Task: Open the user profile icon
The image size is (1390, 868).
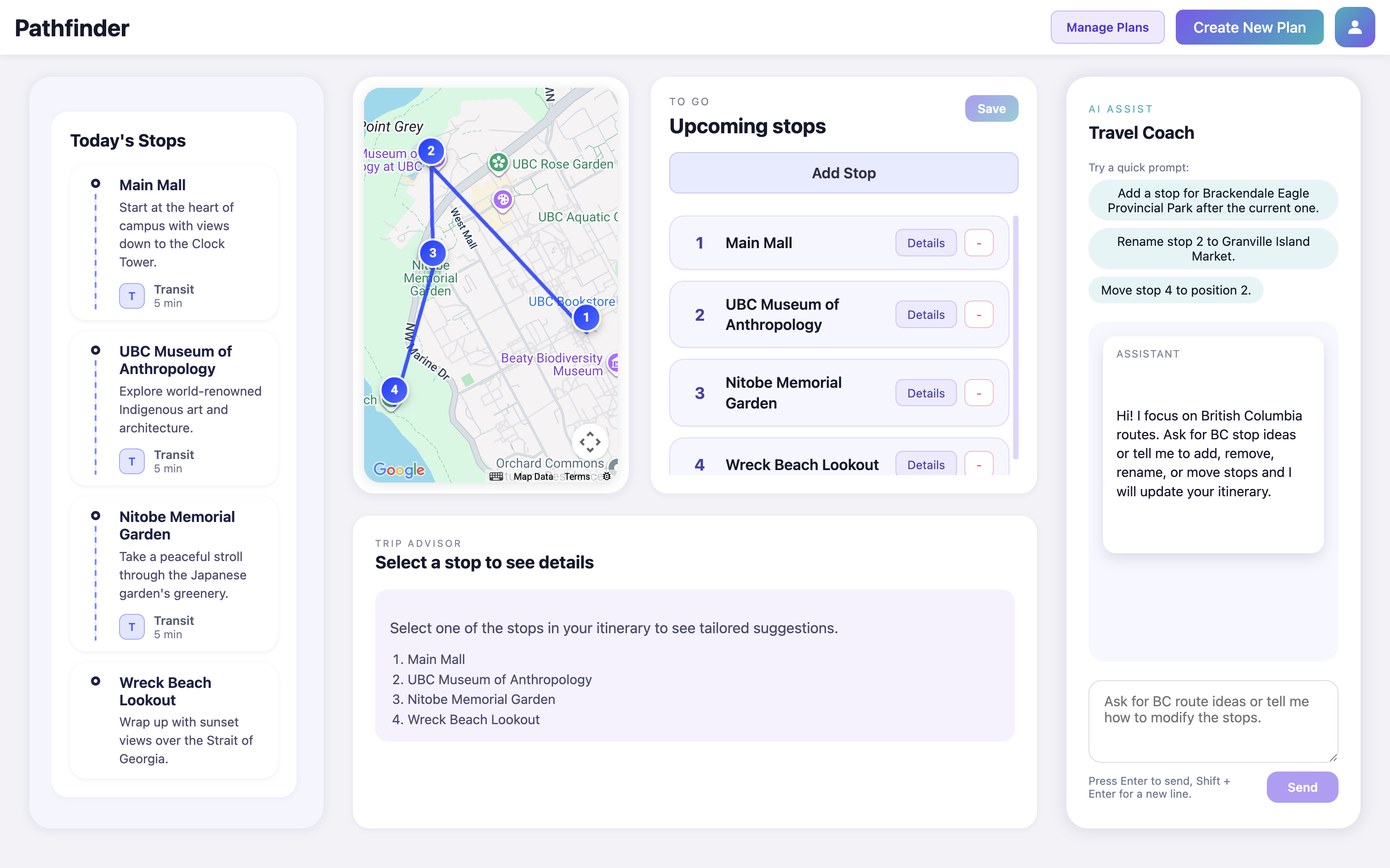Action: (x=1354, y=27)
